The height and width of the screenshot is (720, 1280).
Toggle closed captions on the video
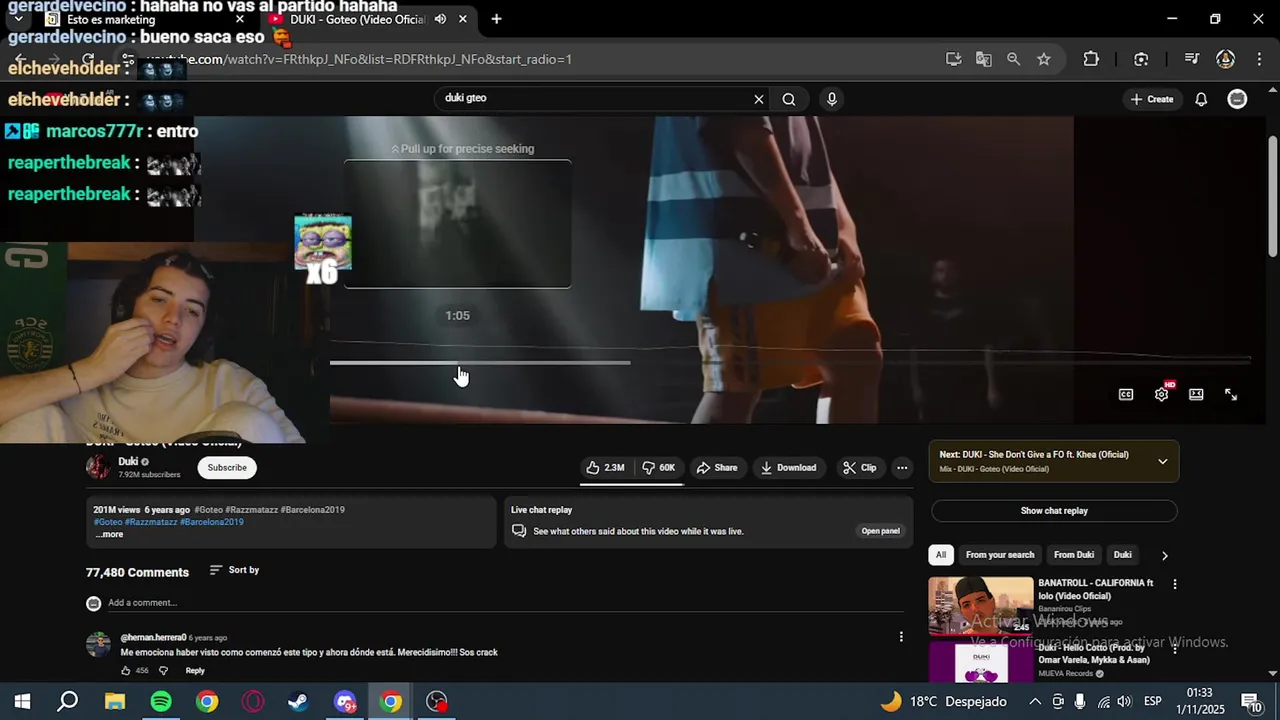[x=1126, y=394]
